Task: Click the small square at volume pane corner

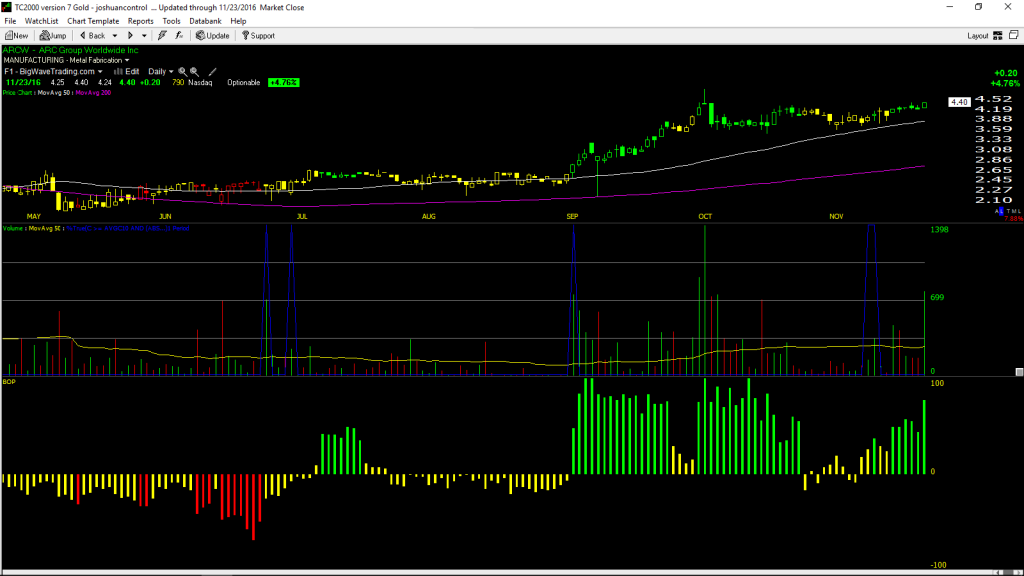Action: point(1019,372)
